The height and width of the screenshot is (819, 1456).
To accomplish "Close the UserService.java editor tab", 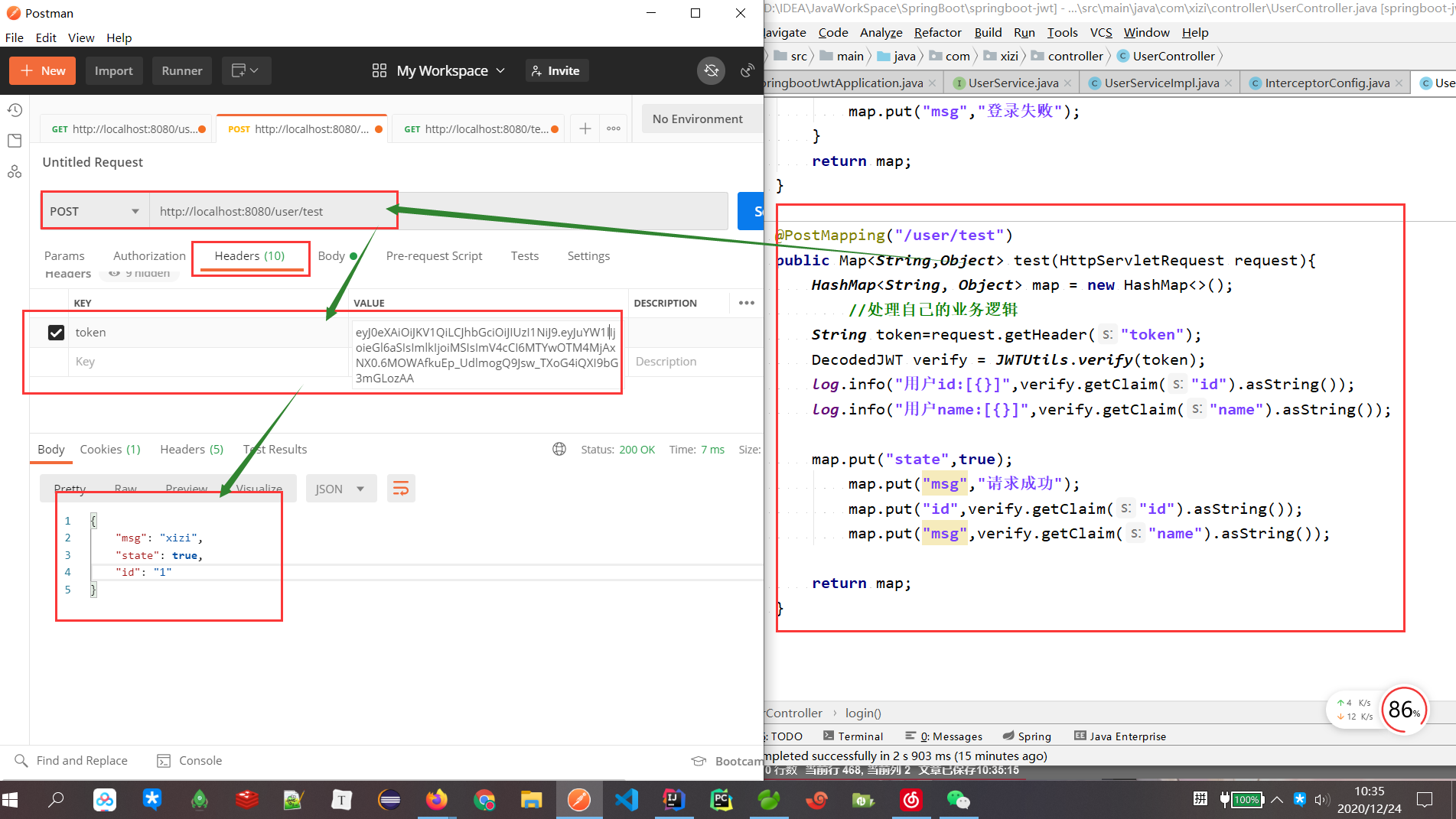I will 1067,83.
